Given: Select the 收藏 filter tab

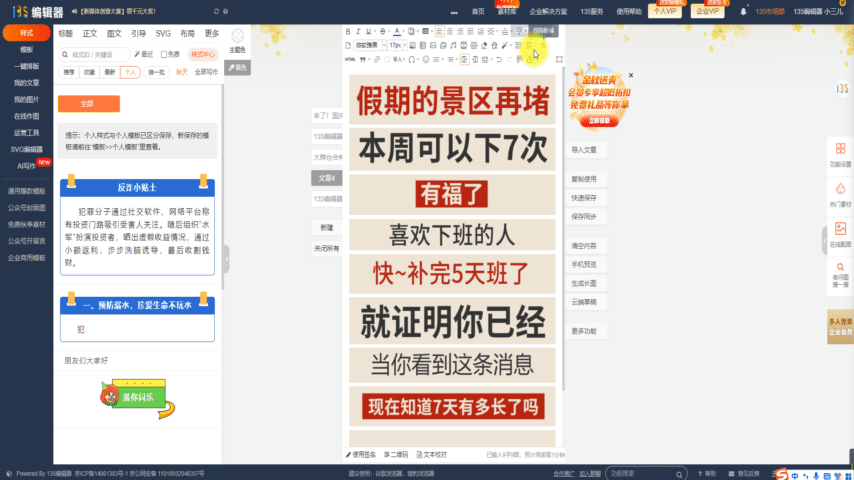Looking at the screenshot, I should point(89,72).
